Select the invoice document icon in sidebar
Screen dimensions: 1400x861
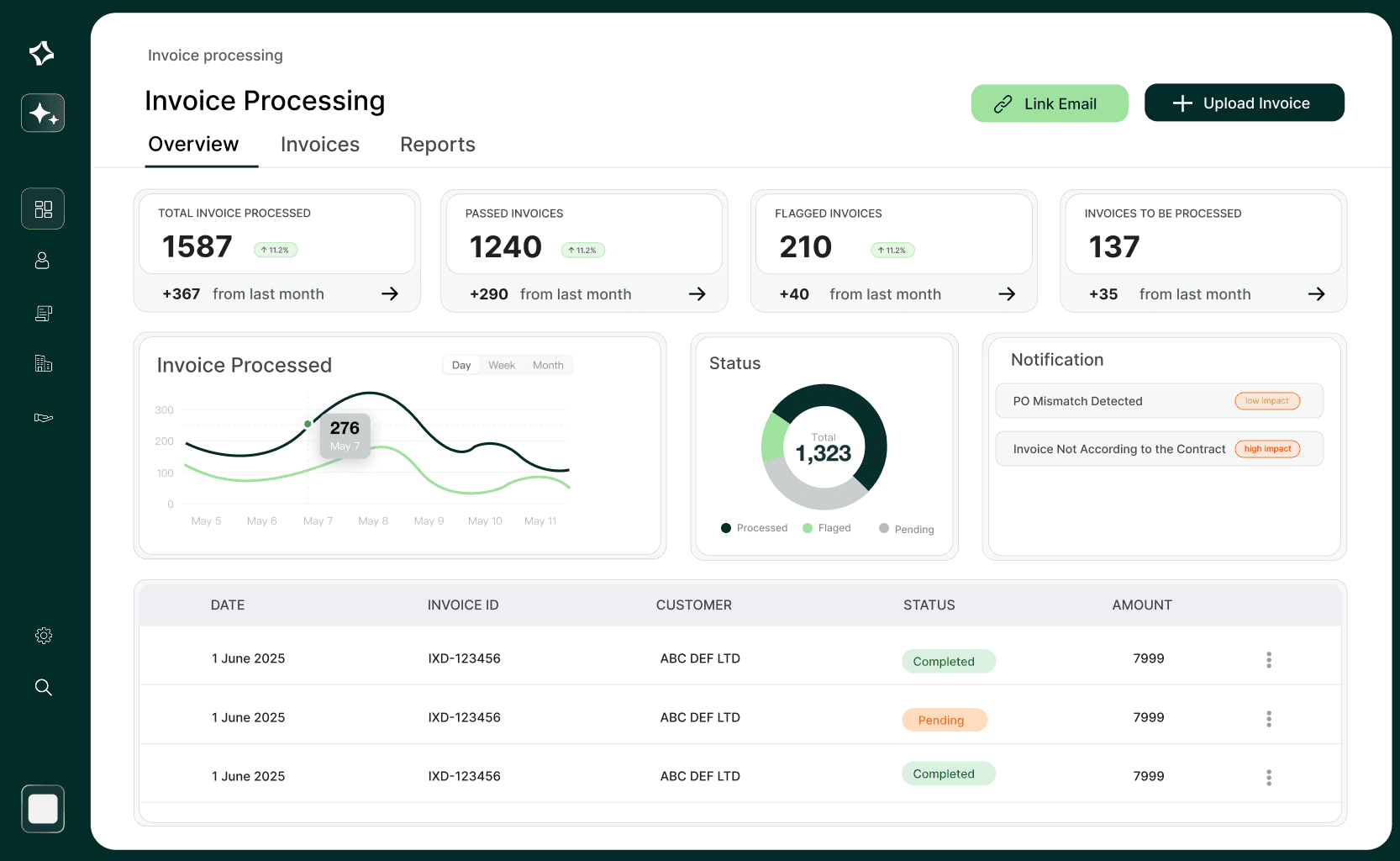click(43, 314)
